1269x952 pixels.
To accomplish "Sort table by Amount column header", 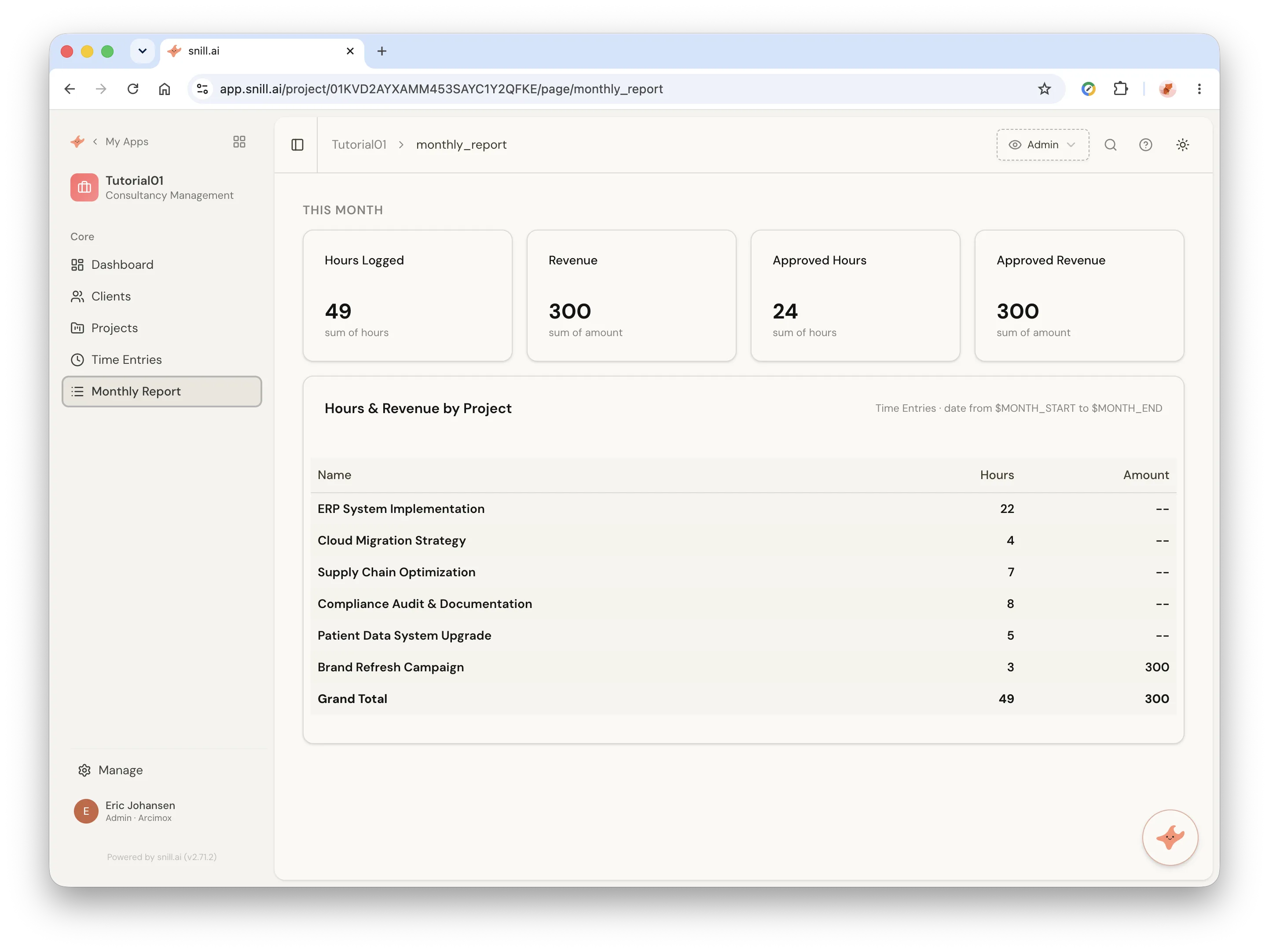I will coord(1146,475).
